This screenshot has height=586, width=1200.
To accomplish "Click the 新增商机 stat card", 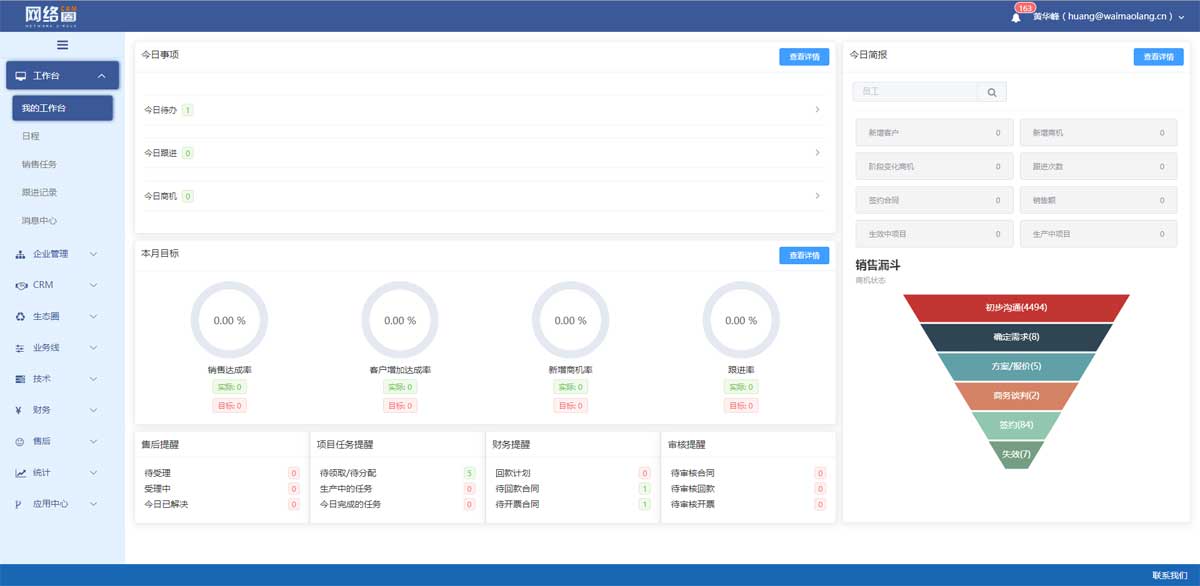I will click(x=1098, y=133).
